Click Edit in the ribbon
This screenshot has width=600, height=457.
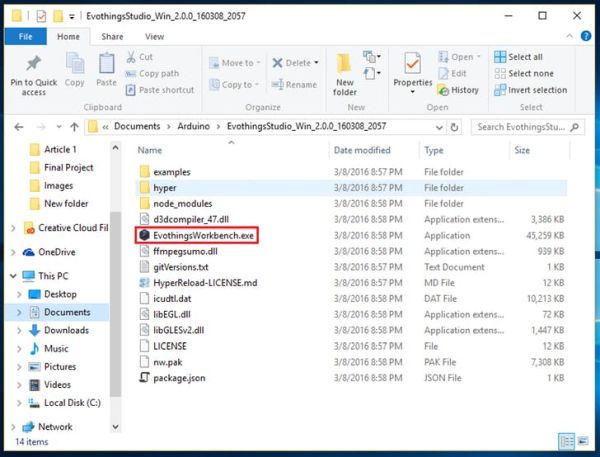click(x=452, y=73)
